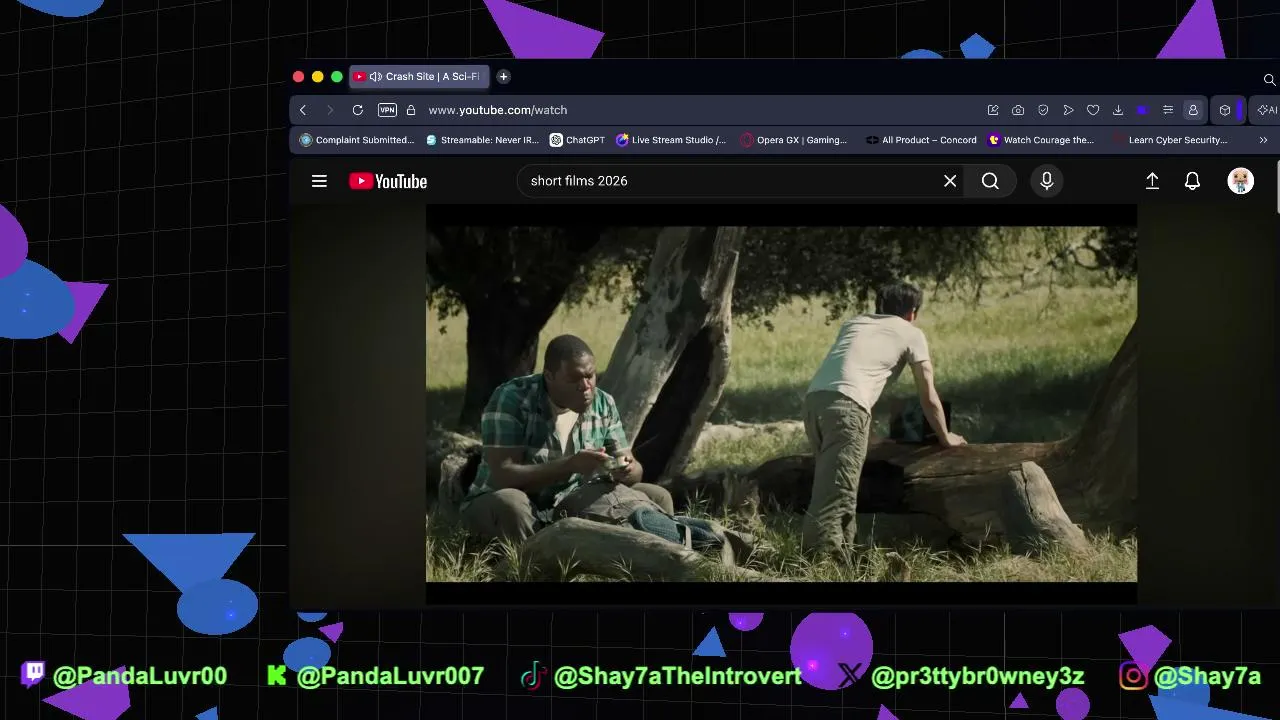Open the ChatGPT bookmark
Viewport: 1280px width, 720px height.
pyautogui.click(x=578, y=140)
